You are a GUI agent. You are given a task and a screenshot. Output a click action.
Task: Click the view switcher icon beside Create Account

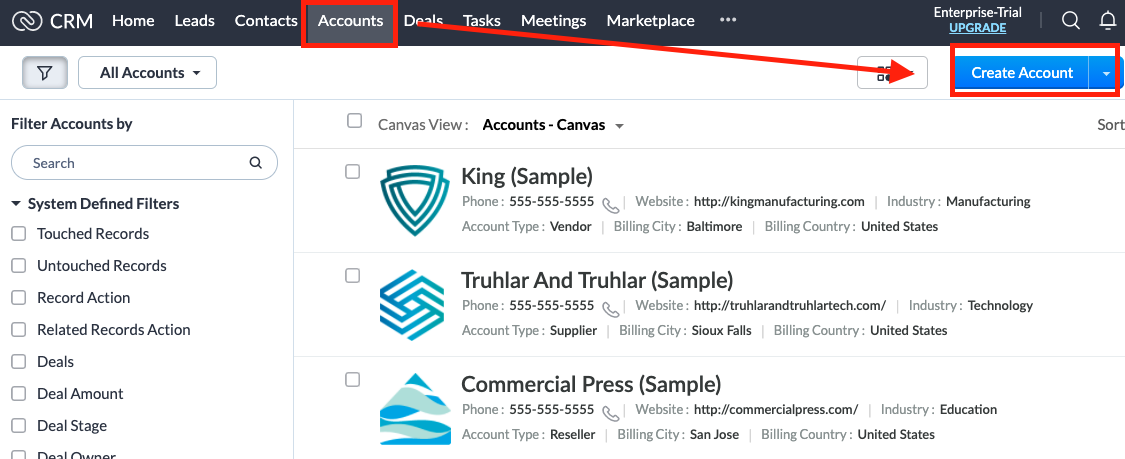click(893, 72)
